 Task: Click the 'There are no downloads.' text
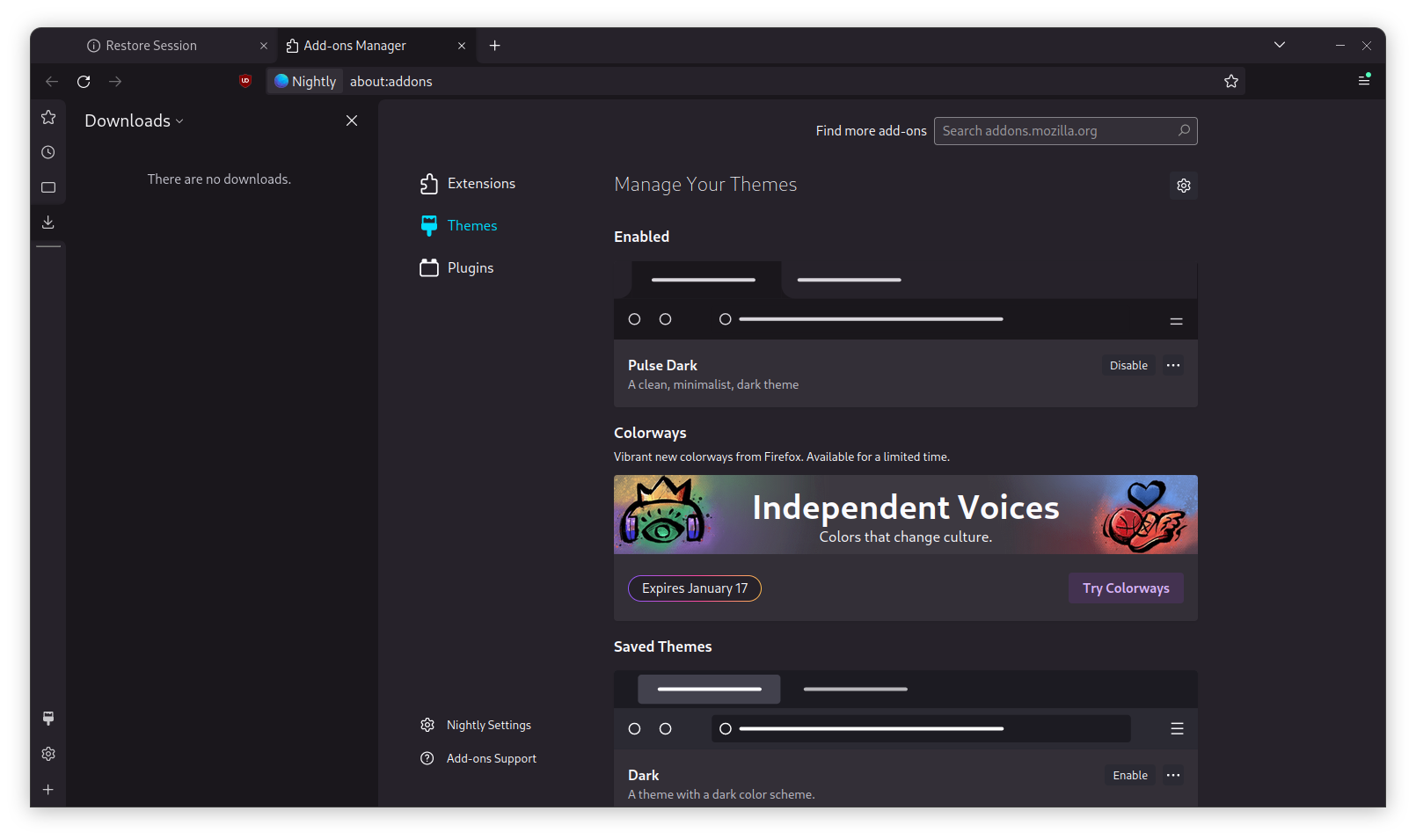pyautogui.click(x=219, y=179)
